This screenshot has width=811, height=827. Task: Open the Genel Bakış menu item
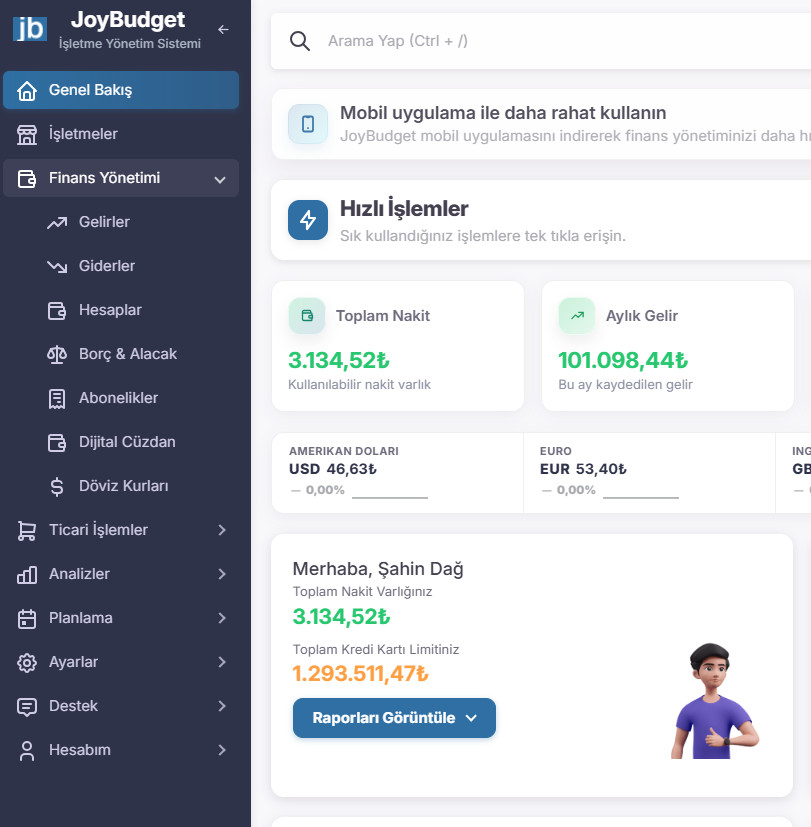point(121,90)
